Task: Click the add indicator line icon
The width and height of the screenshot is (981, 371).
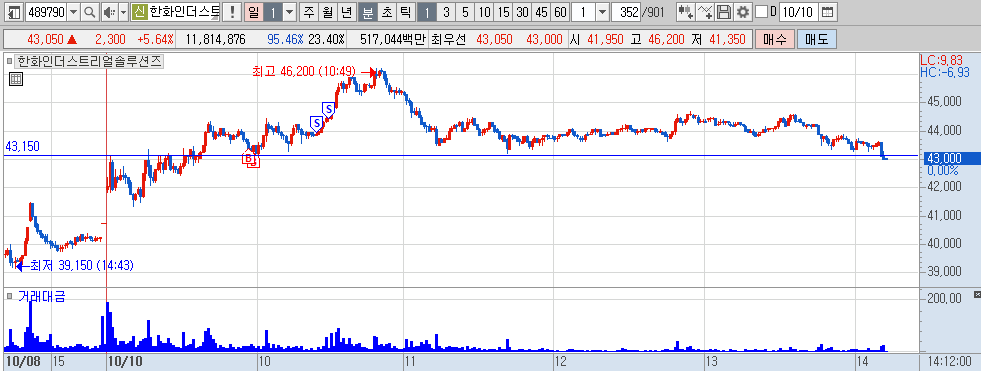Action: 705,11
